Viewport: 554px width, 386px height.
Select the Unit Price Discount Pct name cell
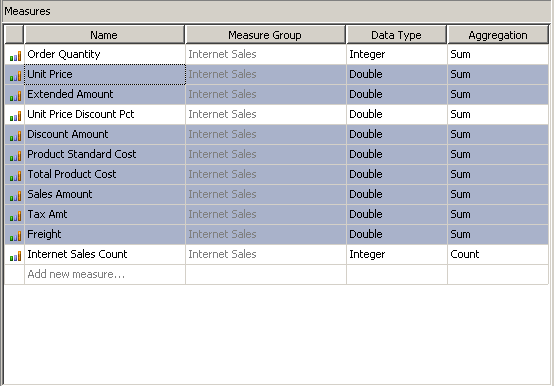pyautogui.click(x=105, y=114)
